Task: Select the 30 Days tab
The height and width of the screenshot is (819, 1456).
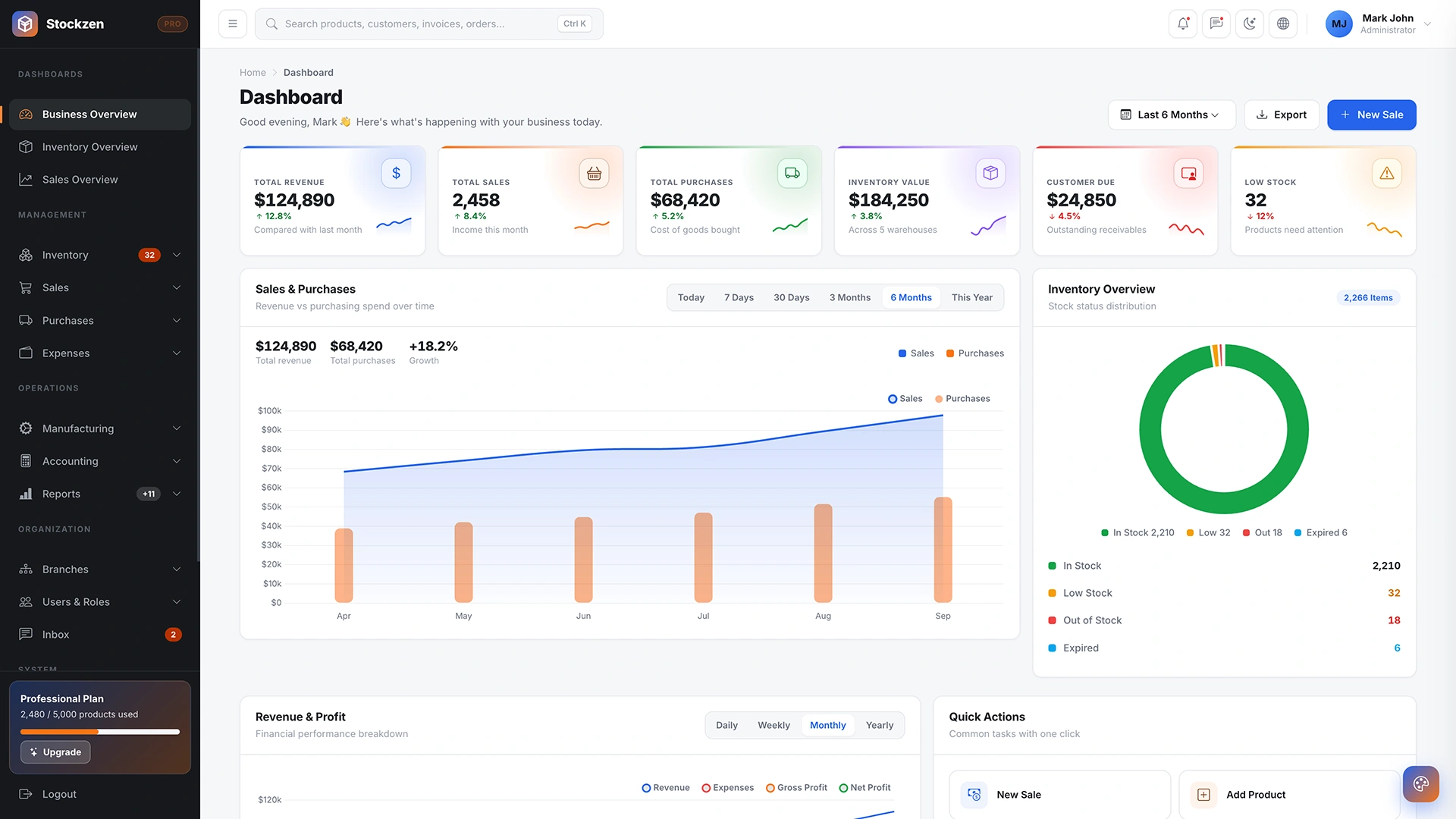Action: (791, 297)
